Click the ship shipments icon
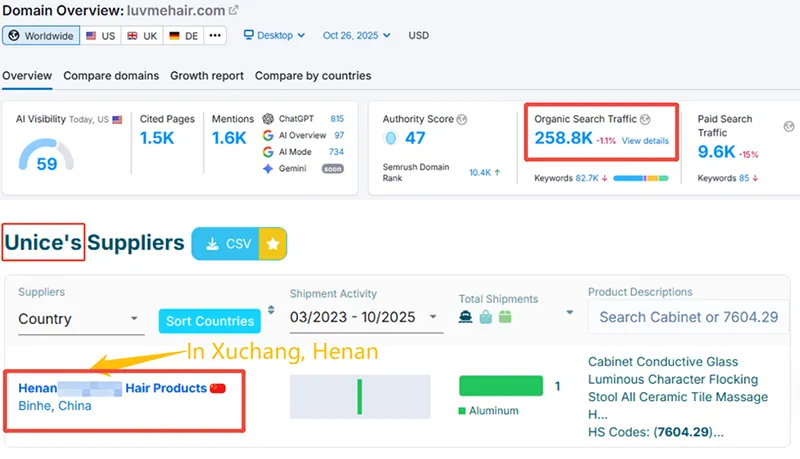This screenshot has width=800, height=459. click(467, 316)
